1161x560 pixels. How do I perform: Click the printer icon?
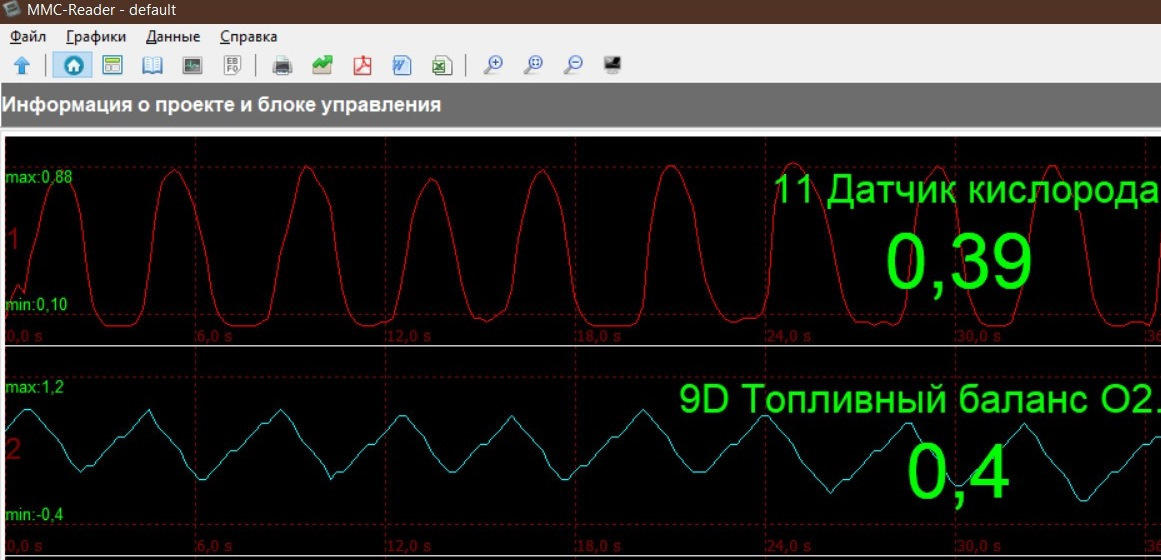pyautogui.click(x=282, y=65)
